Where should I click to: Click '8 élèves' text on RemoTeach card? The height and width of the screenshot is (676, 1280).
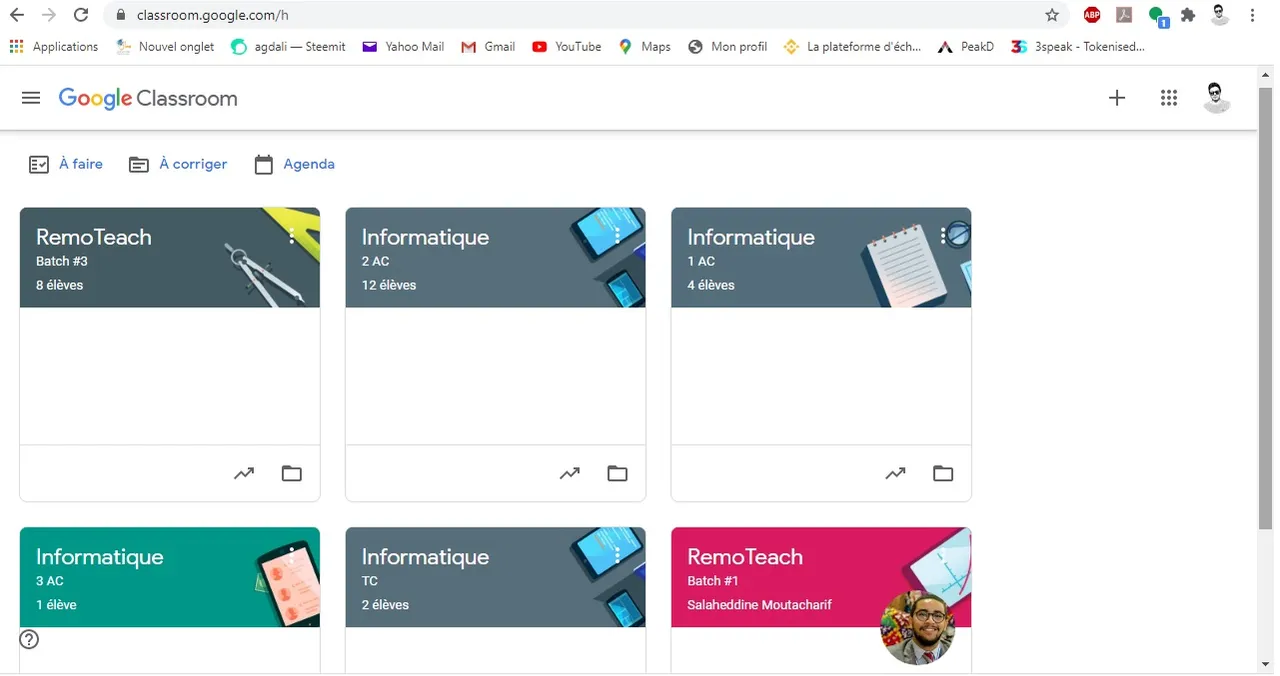[60, 285]
